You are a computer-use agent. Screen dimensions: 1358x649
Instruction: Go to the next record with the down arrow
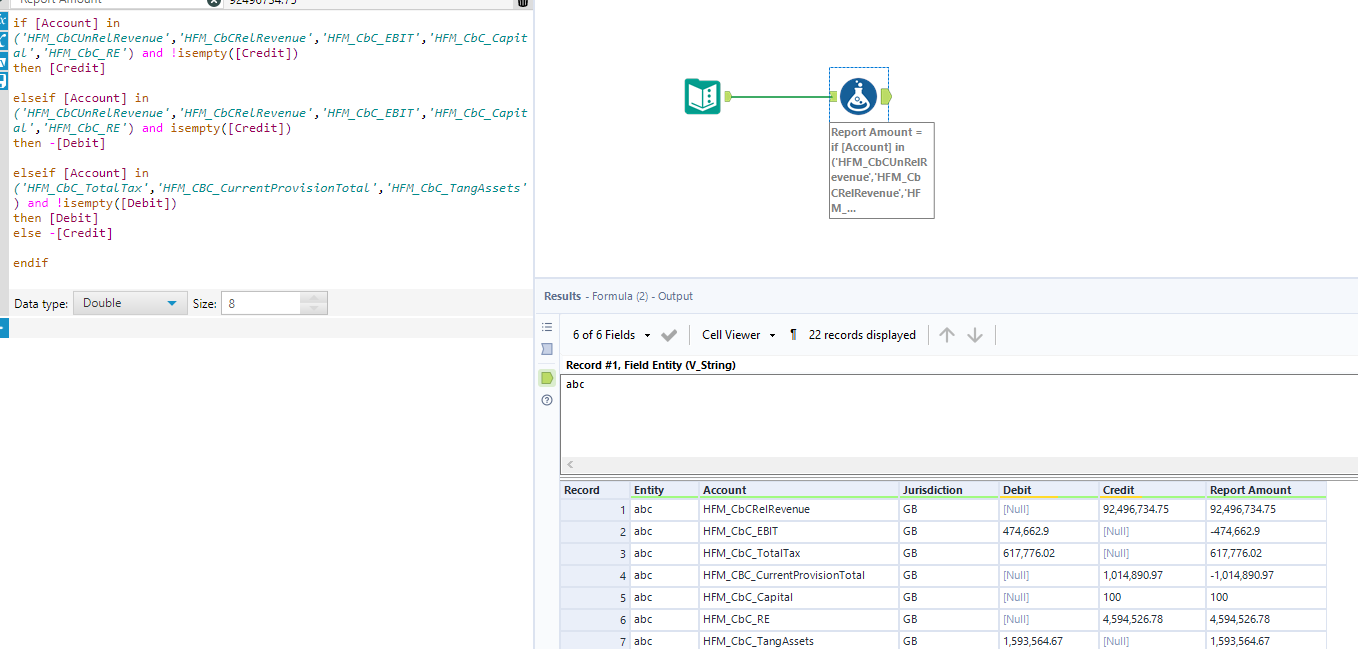coord(975,335)
